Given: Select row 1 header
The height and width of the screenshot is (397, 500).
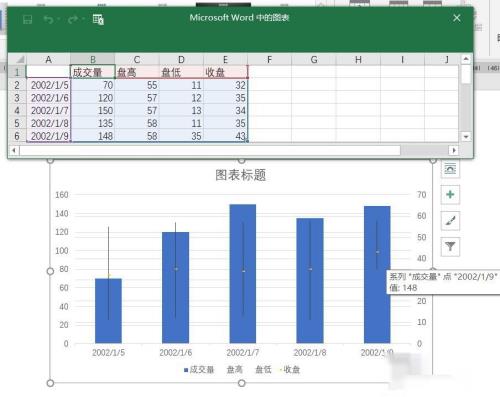Looking at the screenshot, I should 17,72.
